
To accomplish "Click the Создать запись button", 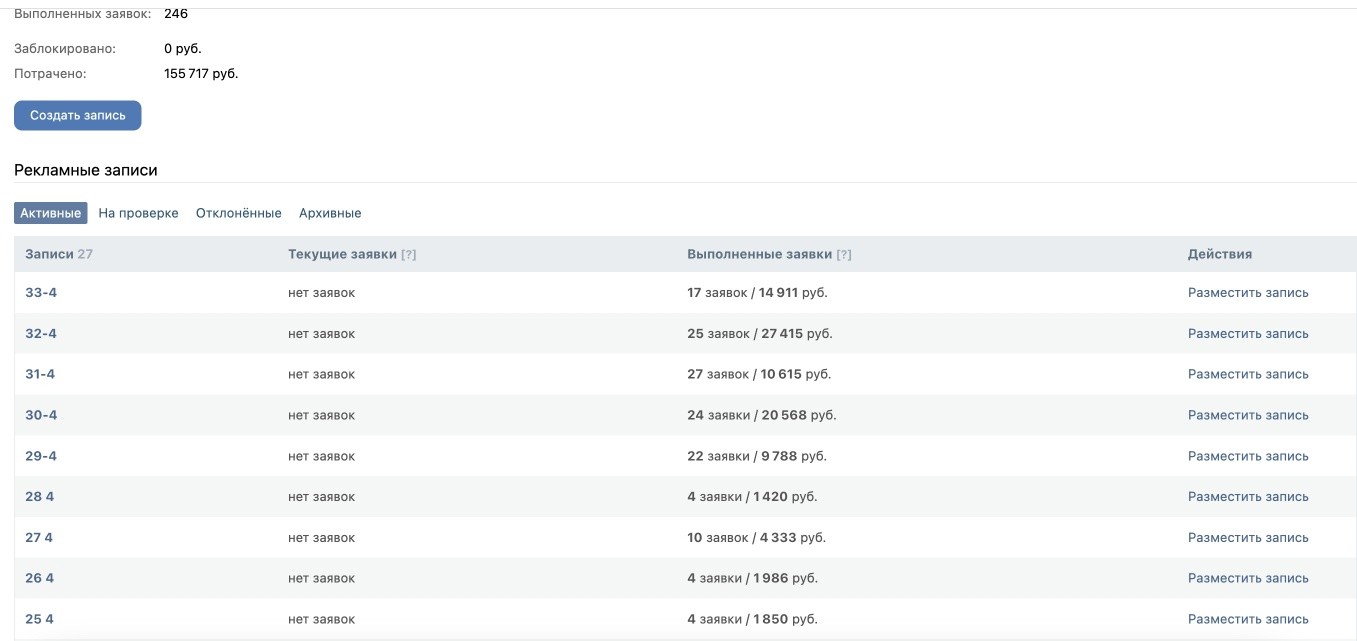I will (78, 115).
